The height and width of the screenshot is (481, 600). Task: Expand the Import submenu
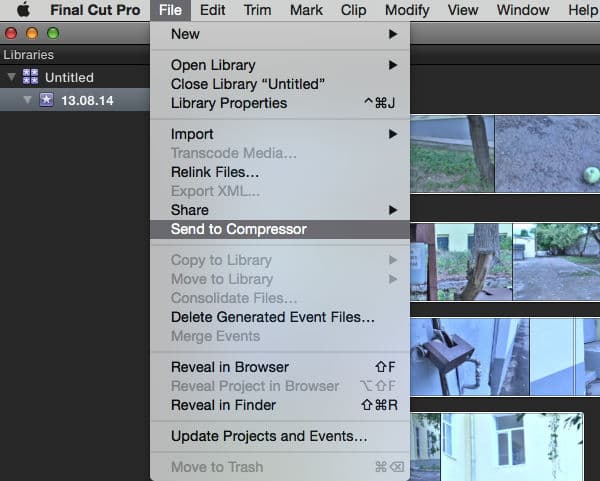(x=280, y=134)
